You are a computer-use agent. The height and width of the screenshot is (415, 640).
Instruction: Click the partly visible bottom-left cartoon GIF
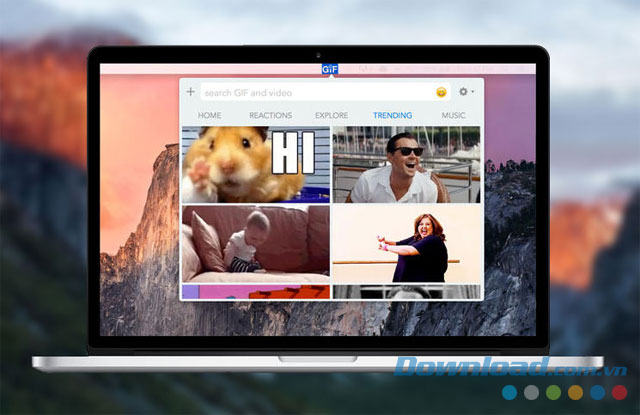(255, 292)
